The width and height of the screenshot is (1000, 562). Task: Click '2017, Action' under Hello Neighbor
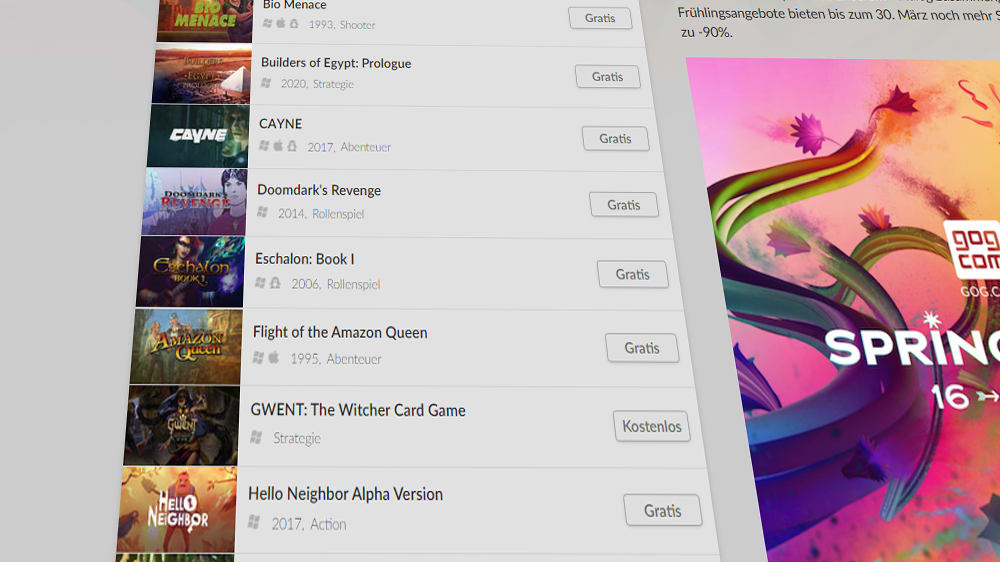point(309,524)
